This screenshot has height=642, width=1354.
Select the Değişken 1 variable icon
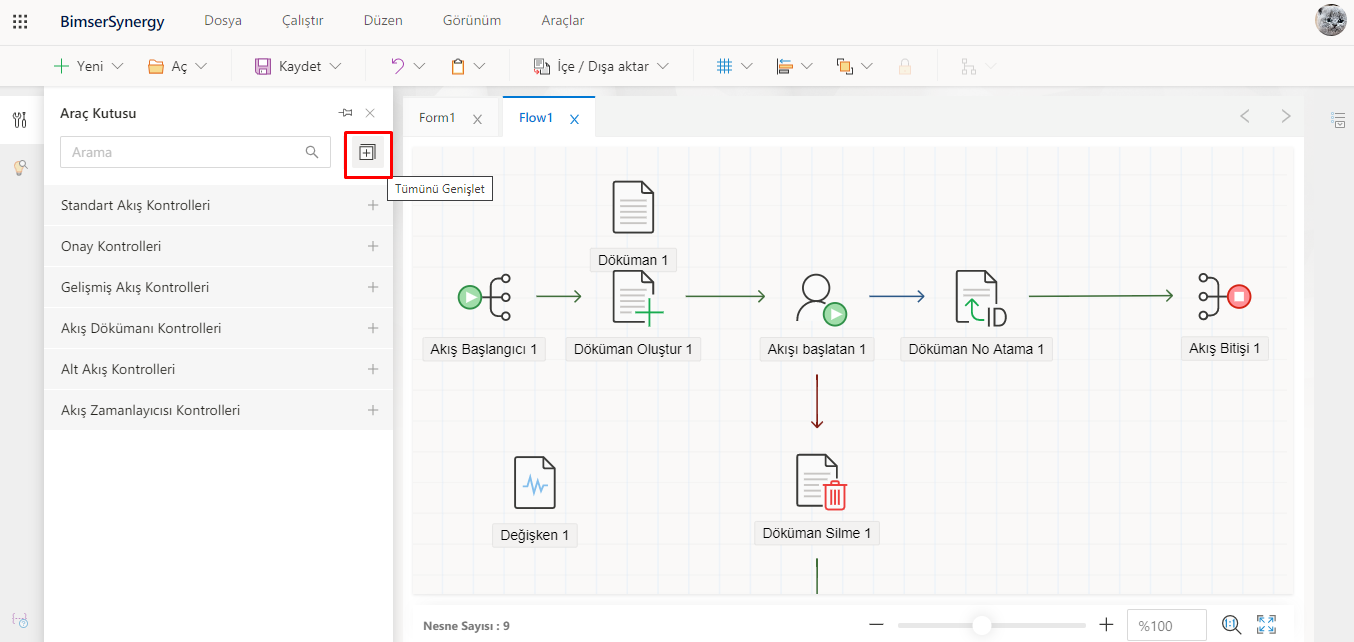[x=534, y=483]
